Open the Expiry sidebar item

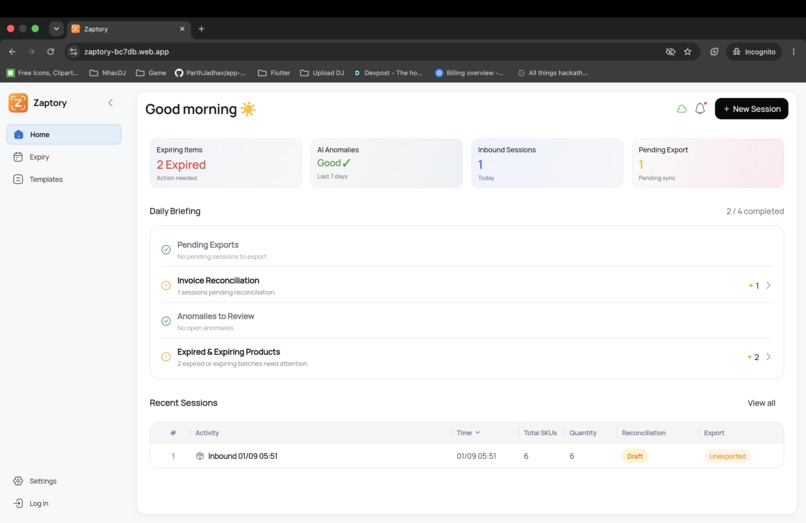[64, 157]
